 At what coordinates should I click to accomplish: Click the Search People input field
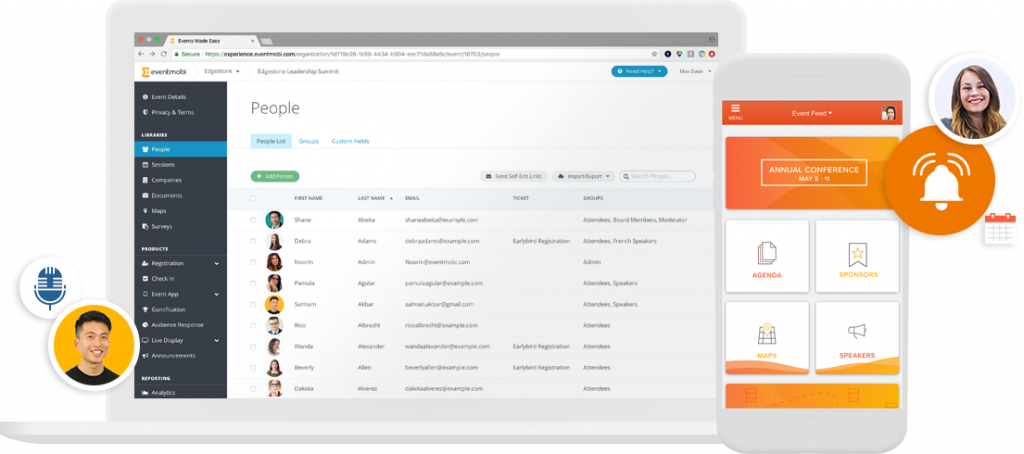(660, 176)
